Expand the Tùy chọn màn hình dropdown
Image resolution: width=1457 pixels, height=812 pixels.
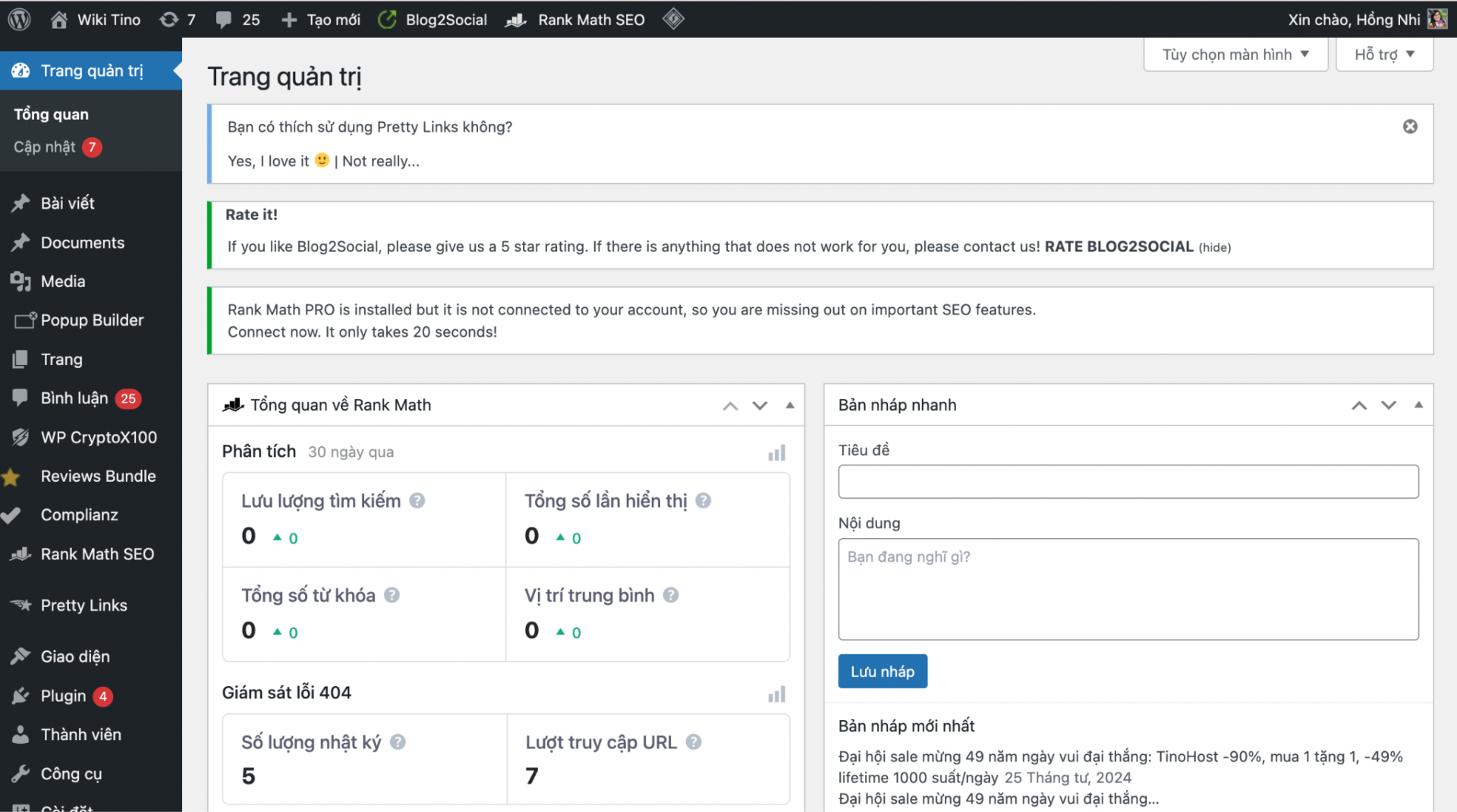[x=1235, y=55]
